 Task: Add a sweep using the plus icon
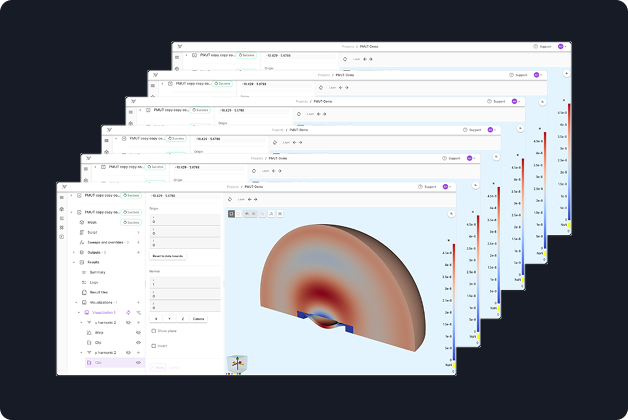coord(139,242)
